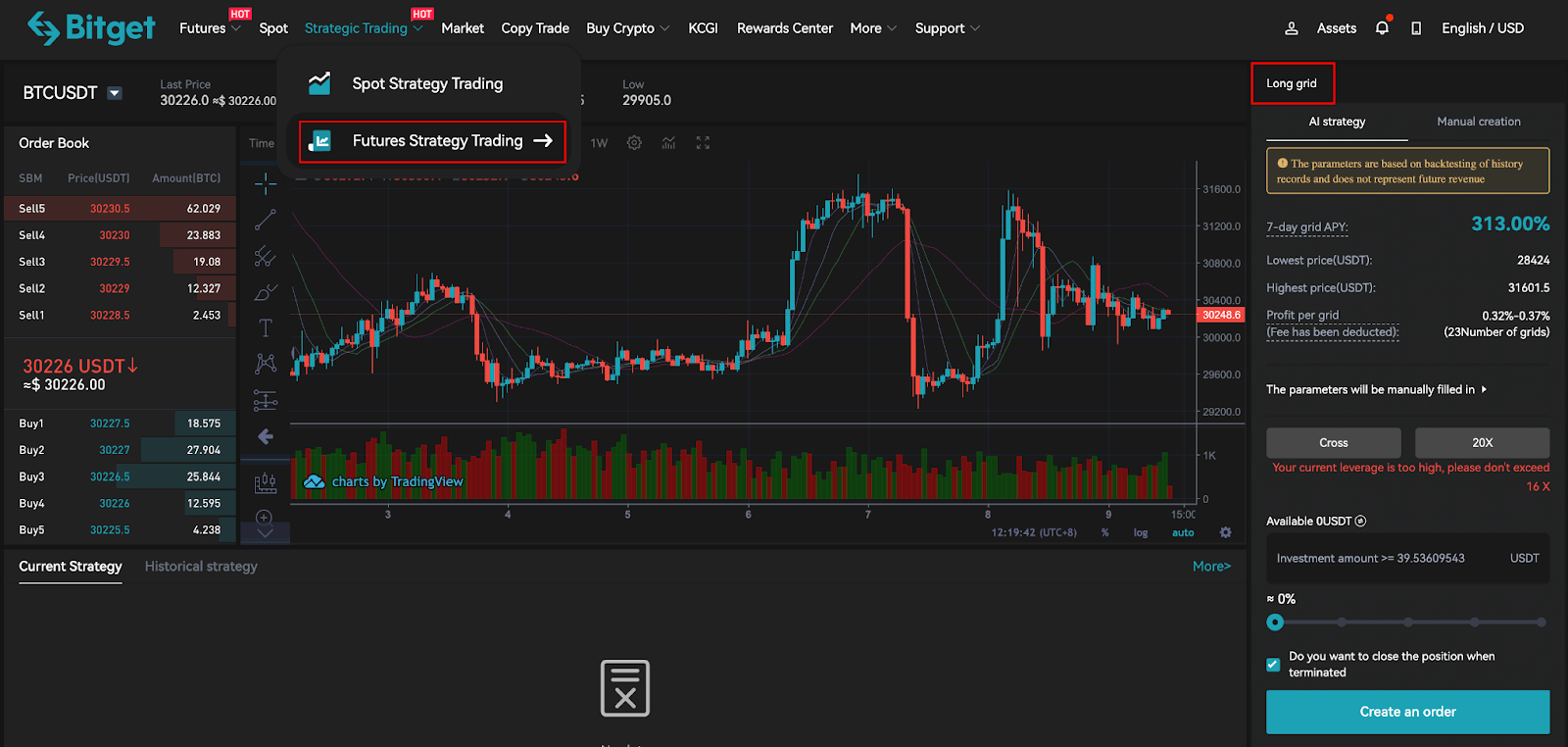Select the pitchfork drawing tool
Image resolution: width=1568 pixels, height=747 pixels.
(266, 256)
